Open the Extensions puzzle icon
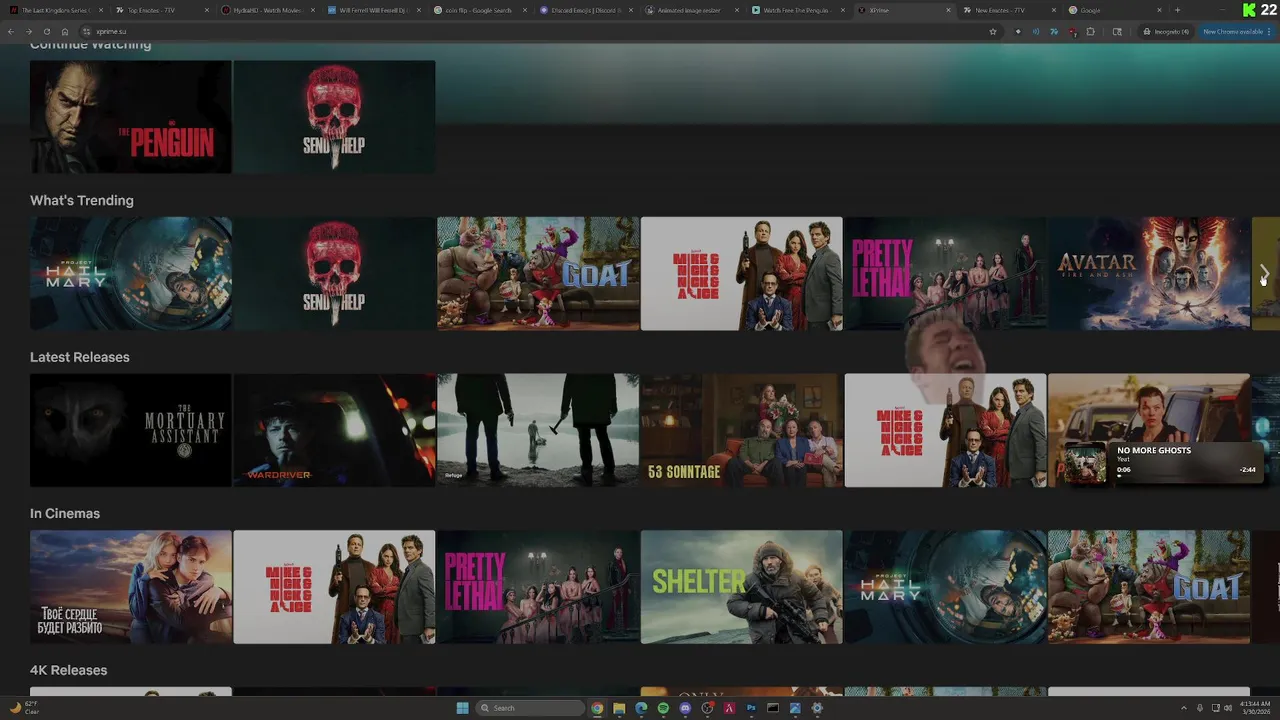Image resolution: width=1280 pixels, height=720 pixels. click(x=1090, y=32)
